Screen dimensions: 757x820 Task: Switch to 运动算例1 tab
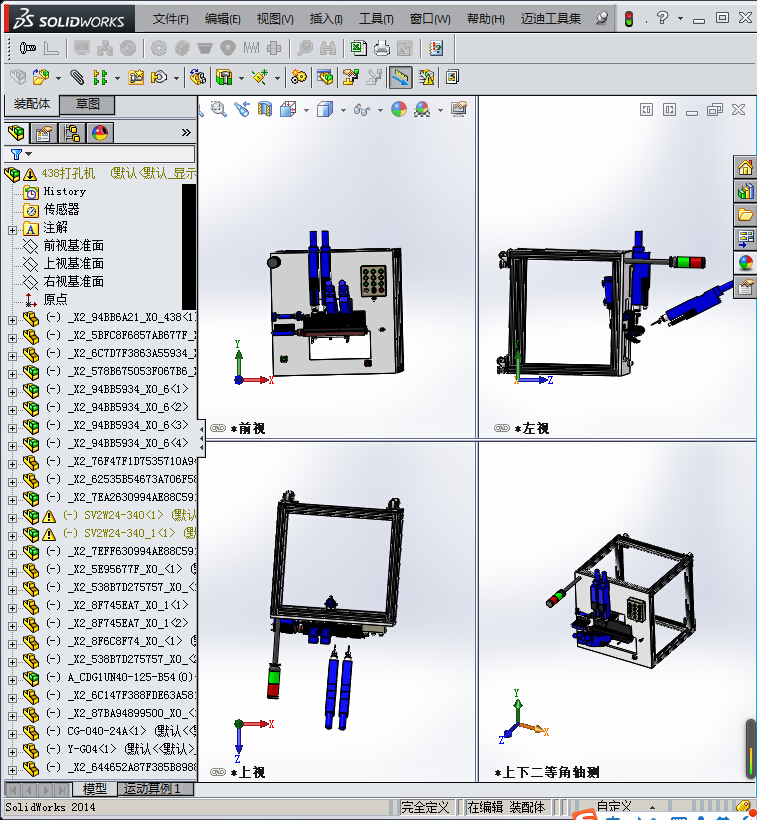point(155,789)
